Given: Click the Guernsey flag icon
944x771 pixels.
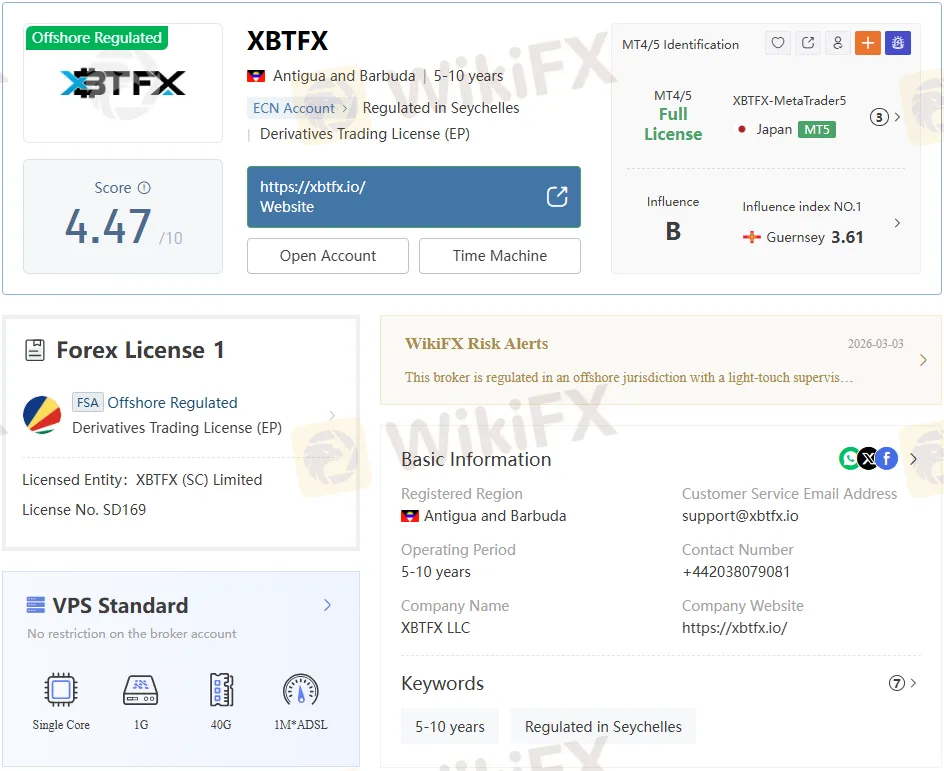Looking at the screenshot, I should click(751, 237).
